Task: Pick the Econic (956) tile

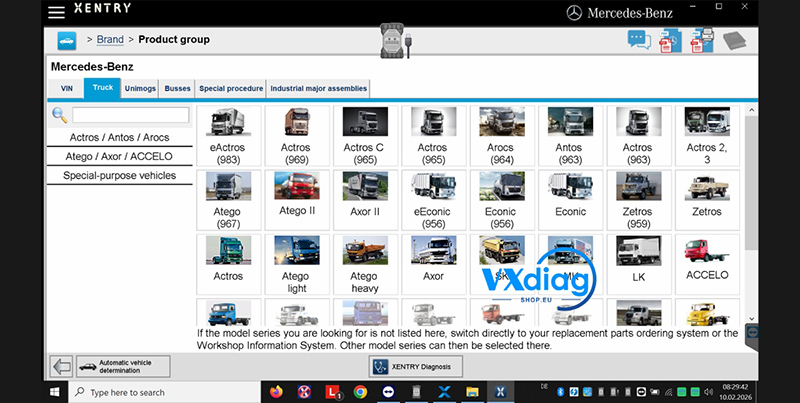Action: 502,200
